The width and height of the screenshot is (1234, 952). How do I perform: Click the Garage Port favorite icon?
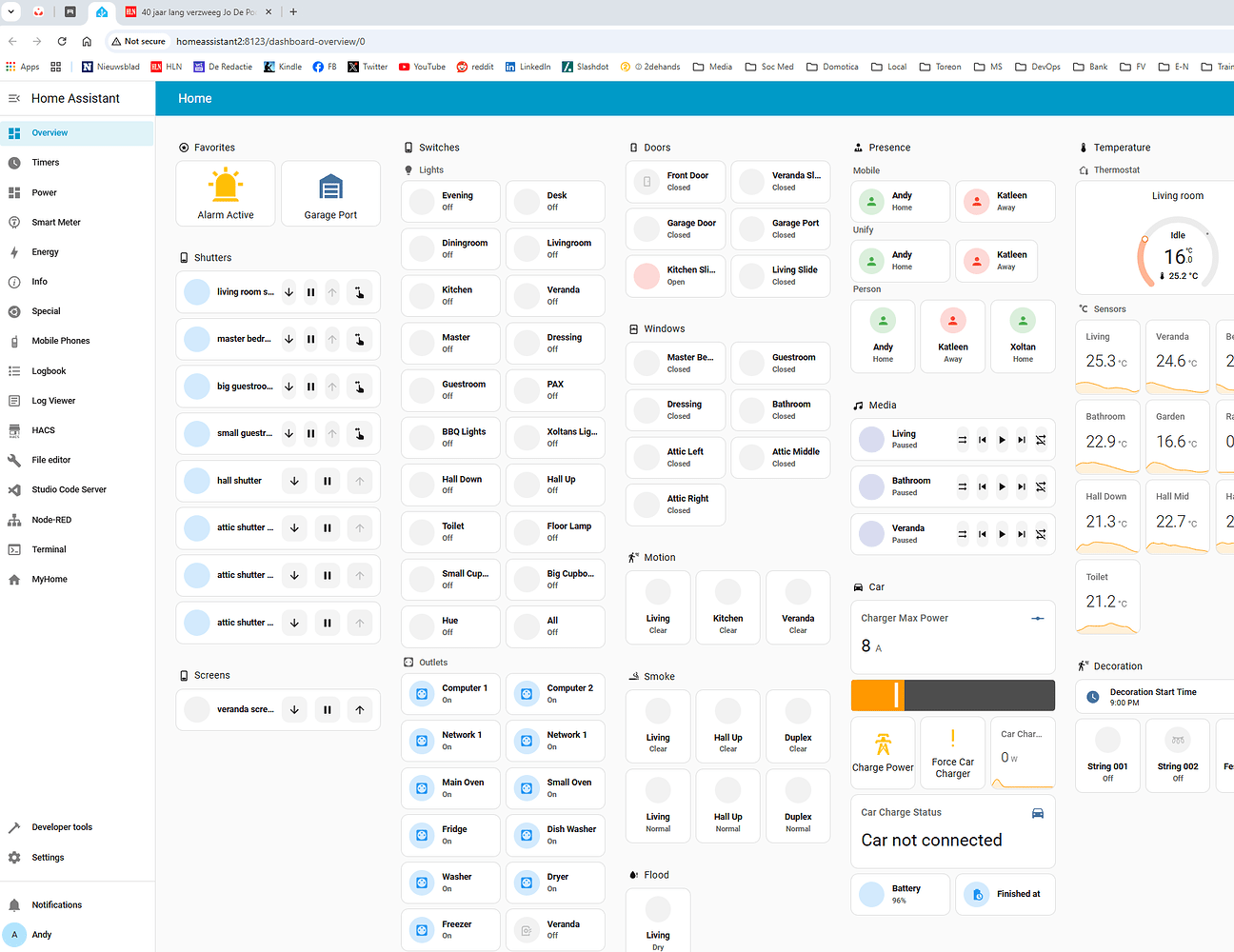(330, 187)
